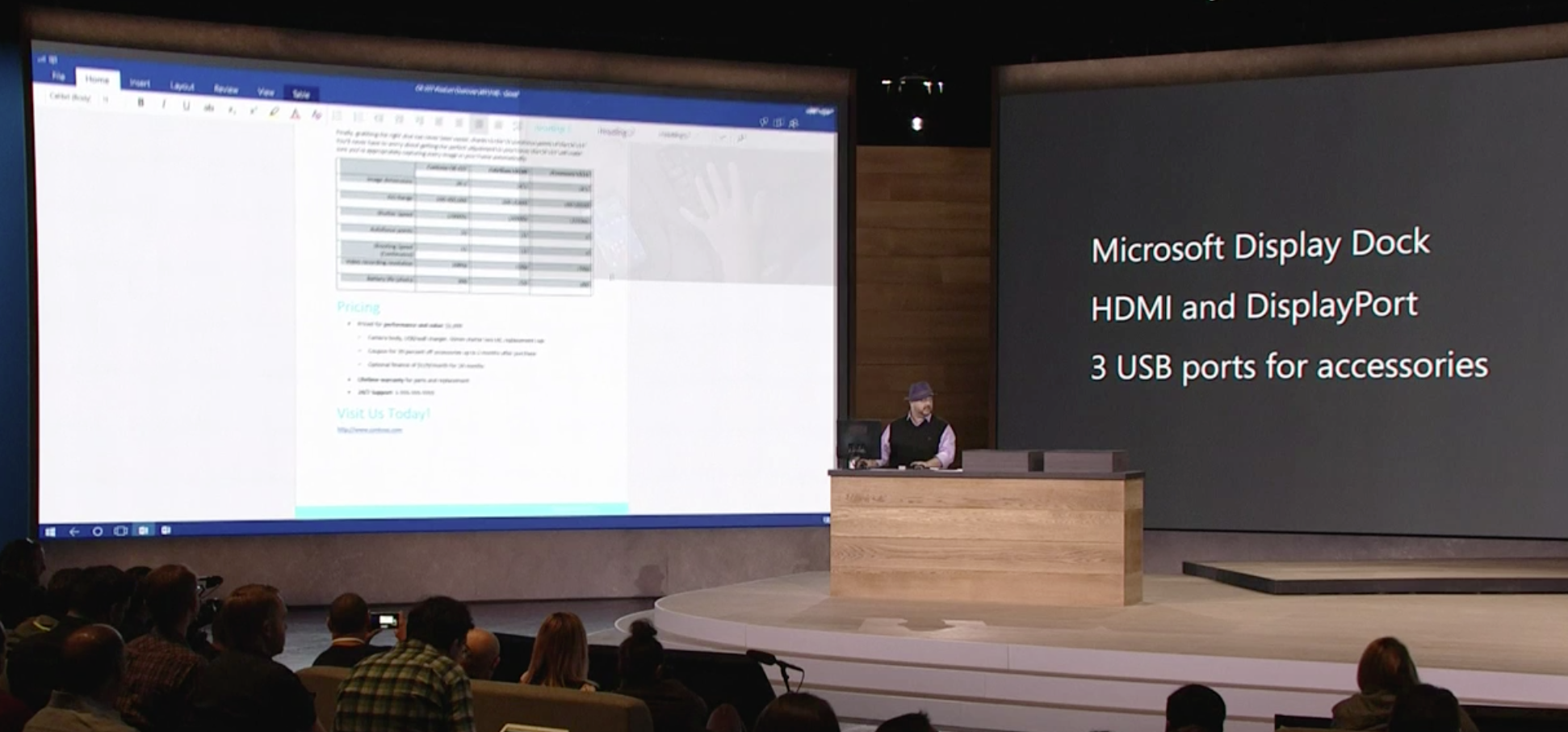Click the taskbar Back arrow

click(74, 532)
